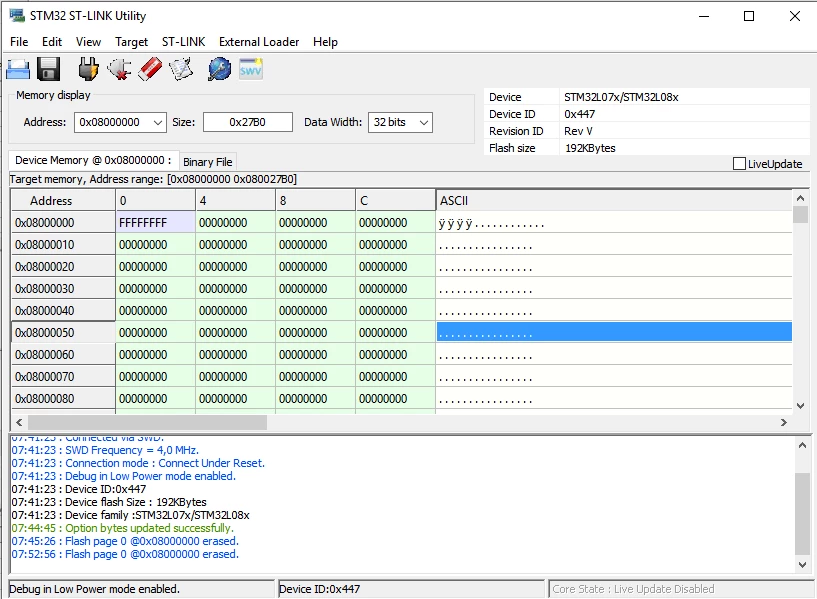Click the Size input field 0x27B0
Screen dimensions: 817x599
click(x=247, y=122)
